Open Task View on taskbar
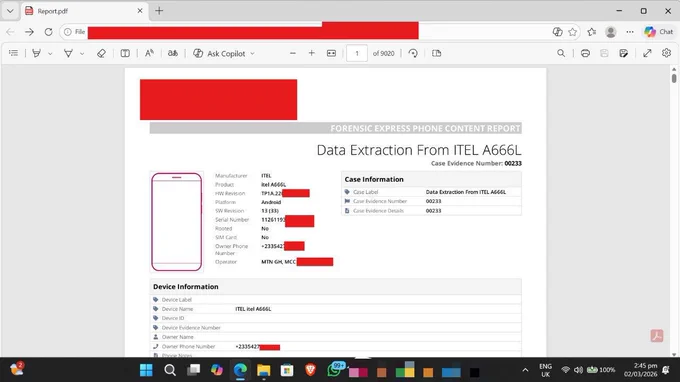Image resolution: width=680 pixels, height=382 pixels. (x=193, y=370)
